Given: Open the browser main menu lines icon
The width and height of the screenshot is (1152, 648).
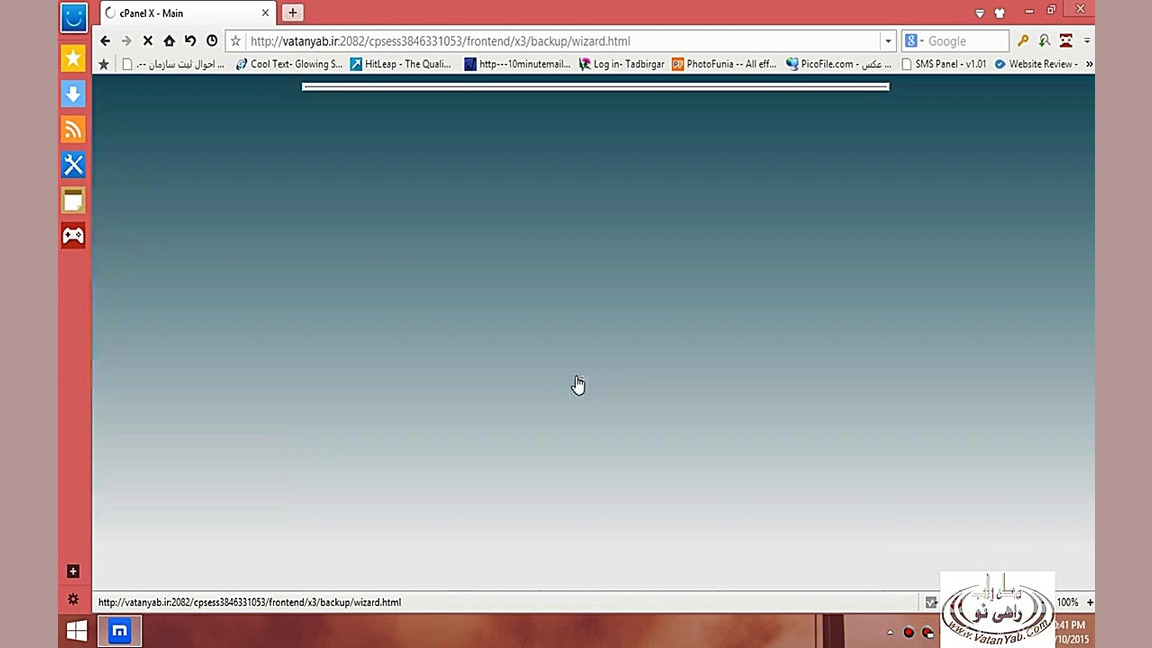Looking at the screenshot, I should coord(1087,41).
